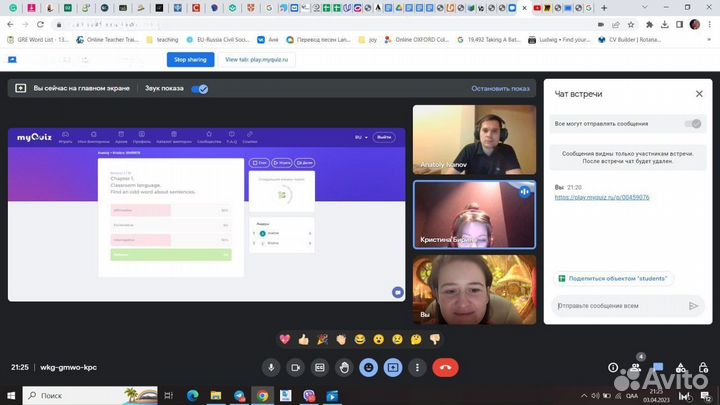The image size is (720, 405).
Task: Raise hand in the meeting
Action: point(344,367)
